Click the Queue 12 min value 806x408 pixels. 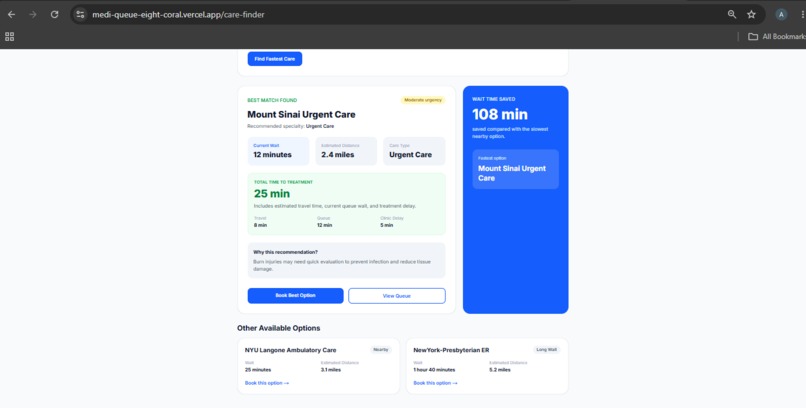pyautogui.click(x=324, y=225)
